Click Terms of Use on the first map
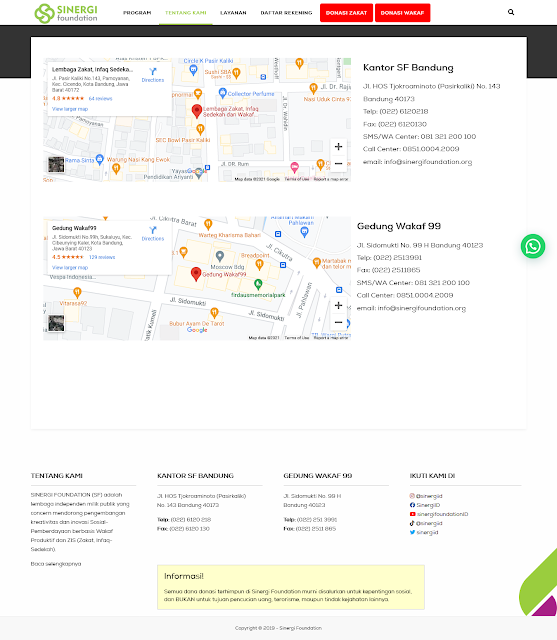Viewport: 557px width, 640px height. [x=297, y=179]
